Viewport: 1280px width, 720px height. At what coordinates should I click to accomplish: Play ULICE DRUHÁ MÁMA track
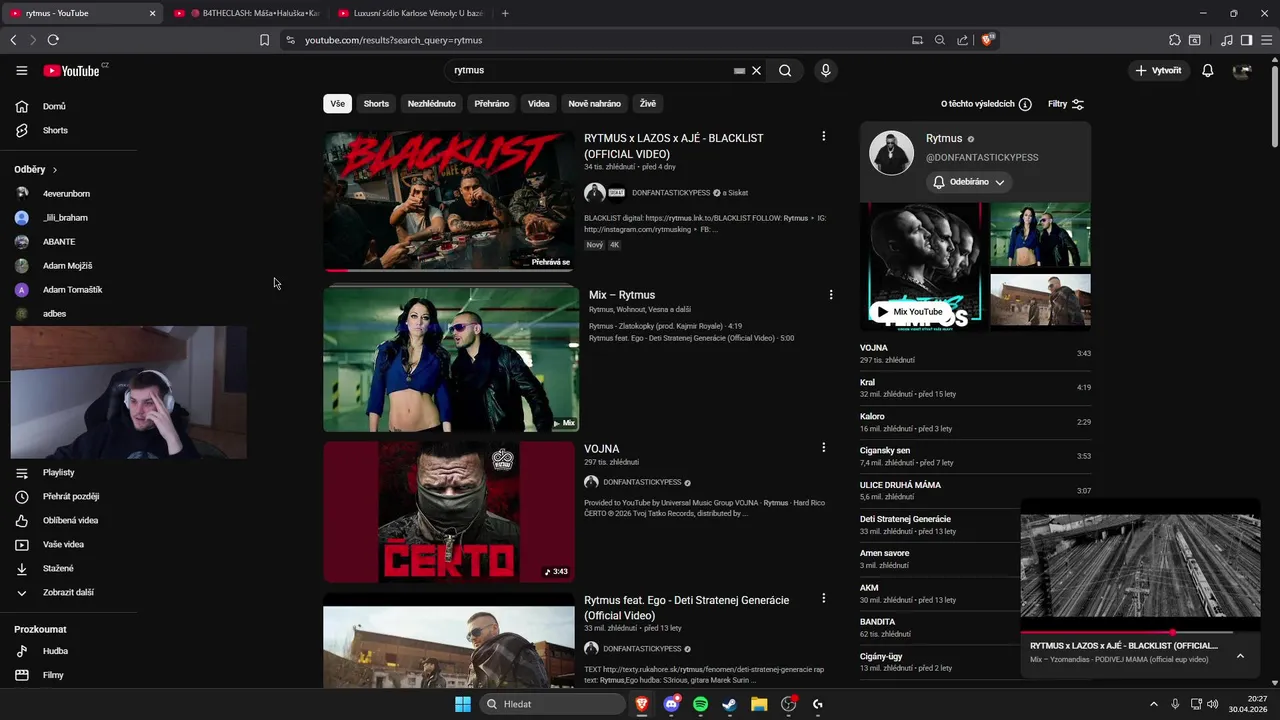[975, 490]
